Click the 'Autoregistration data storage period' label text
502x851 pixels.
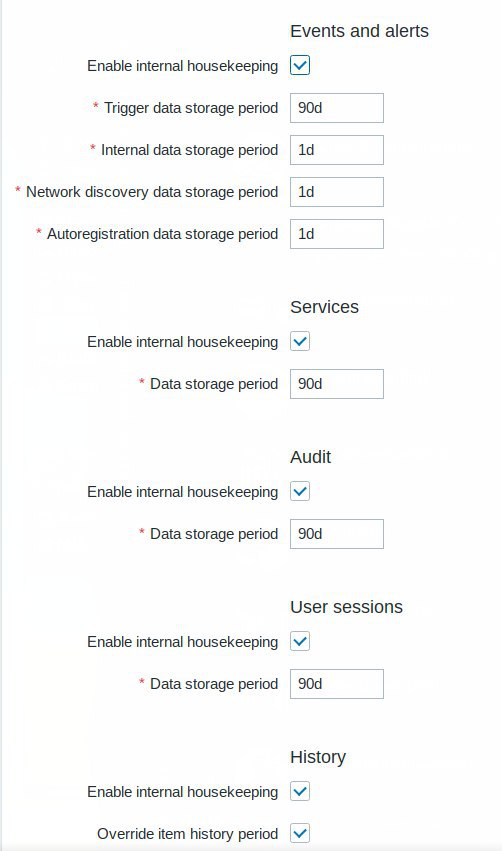pos(162,234)
